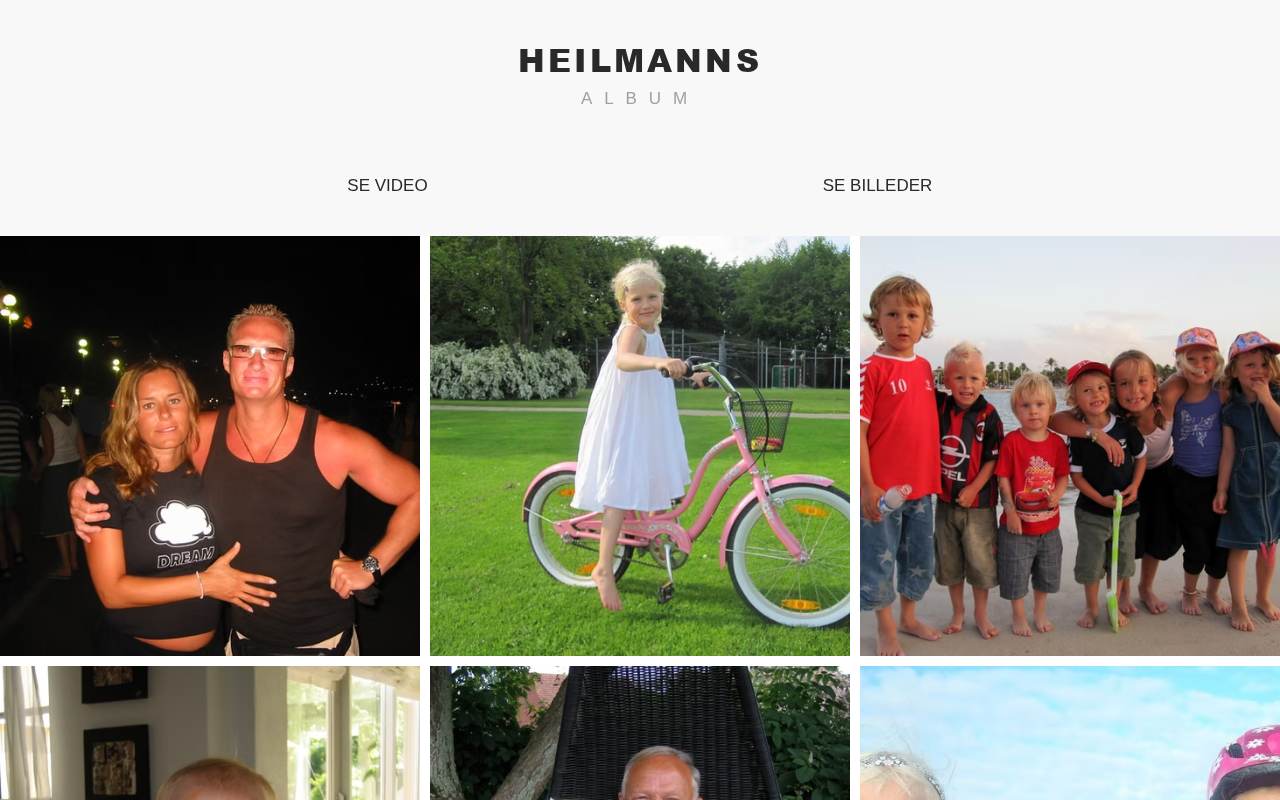Open the girl on pink bicycle photo
This screenshot has height=800, width=1280.
coord(640,446)
